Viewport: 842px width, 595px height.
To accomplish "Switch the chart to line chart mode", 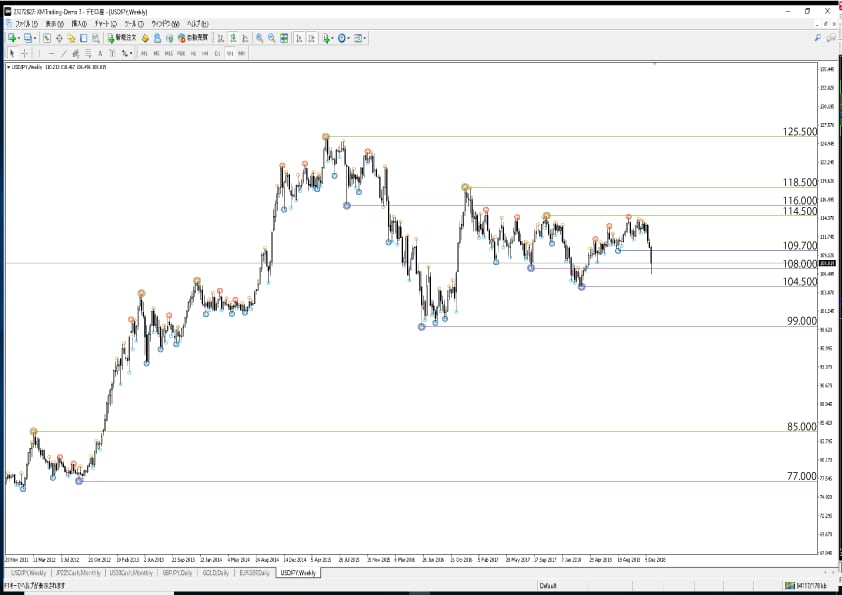I will point(245,38).
